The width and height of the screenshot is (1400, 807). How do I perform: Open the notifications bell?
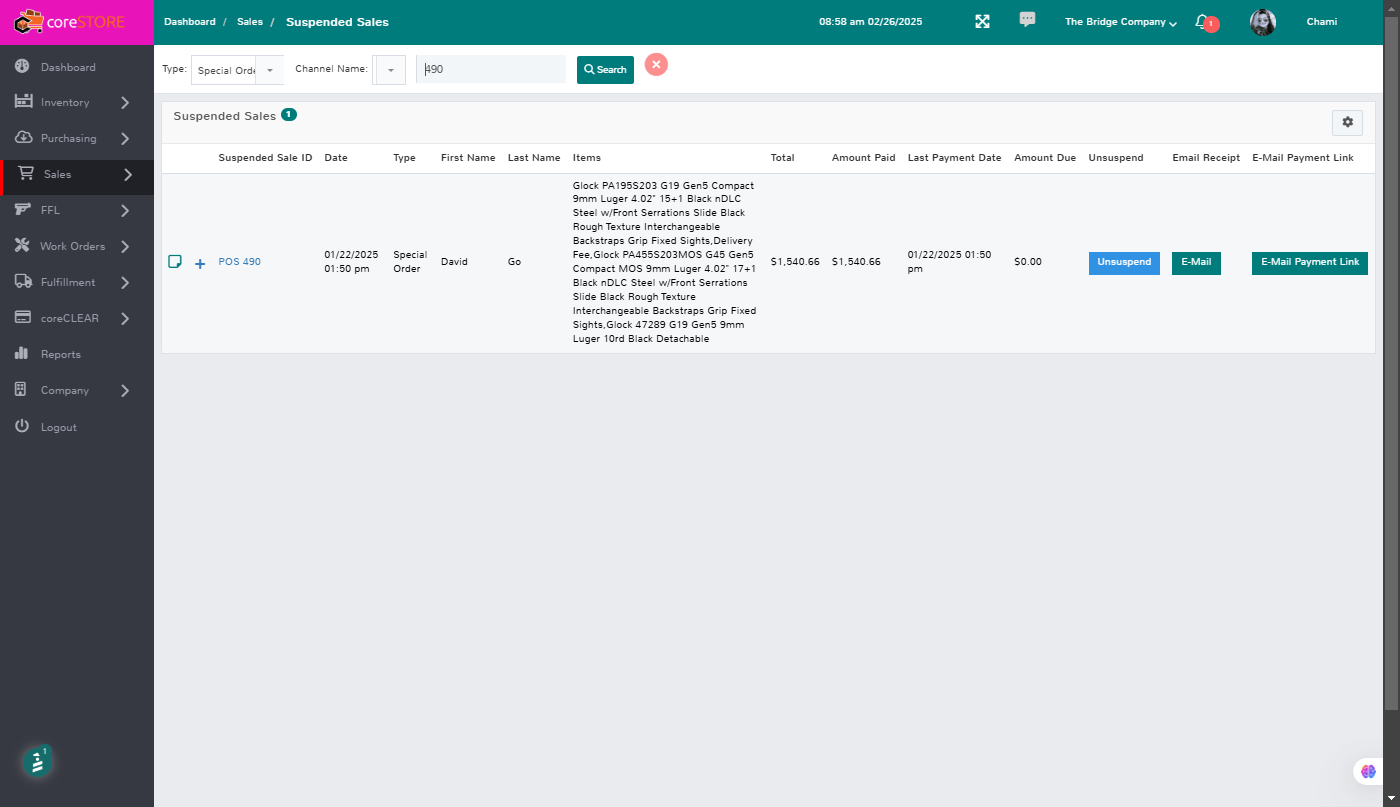click(x=1203, y=22)
